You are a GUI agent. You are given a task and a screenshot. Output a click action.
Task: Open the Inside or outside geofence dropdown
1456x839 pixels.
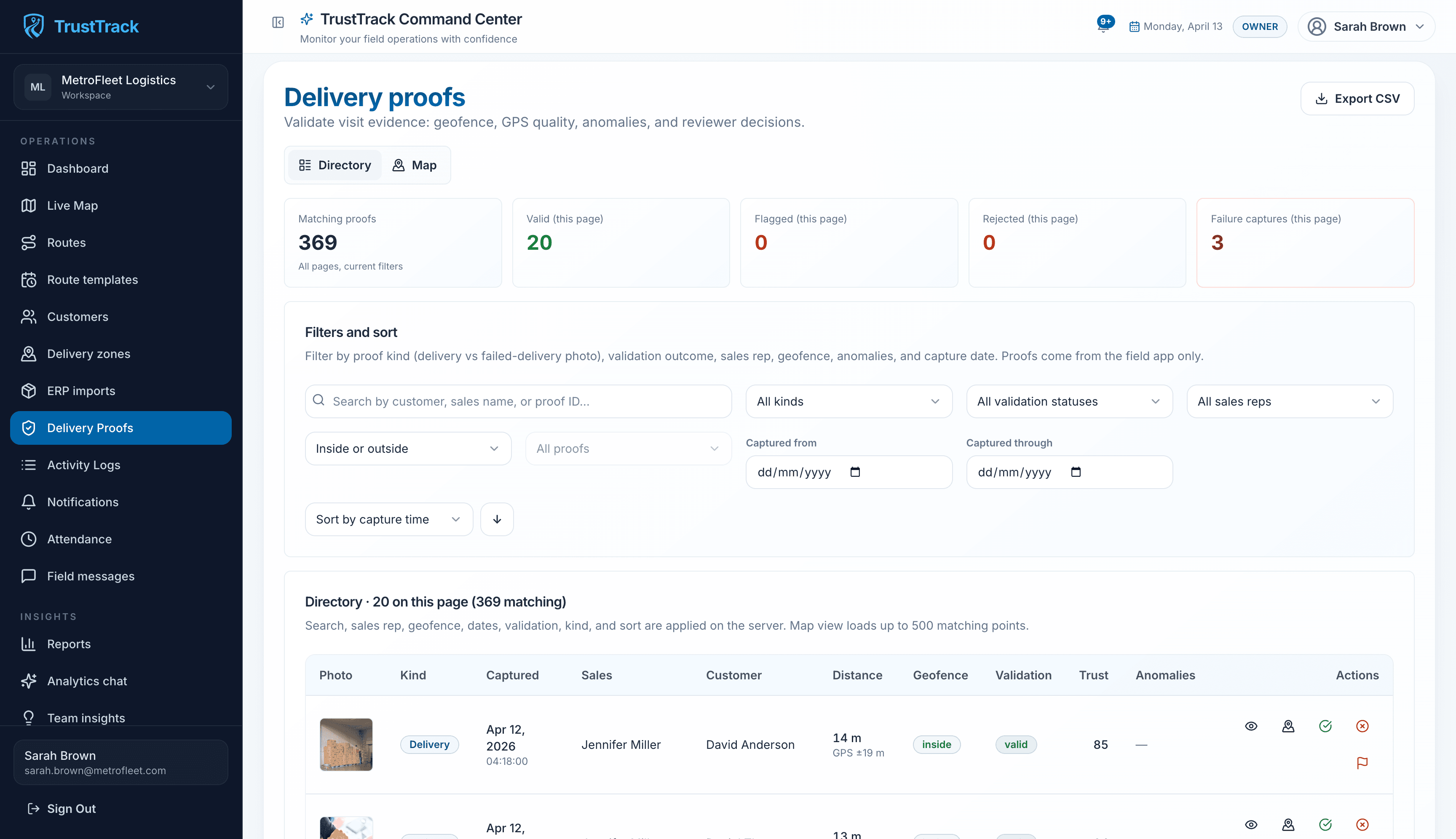click(408, 449)
